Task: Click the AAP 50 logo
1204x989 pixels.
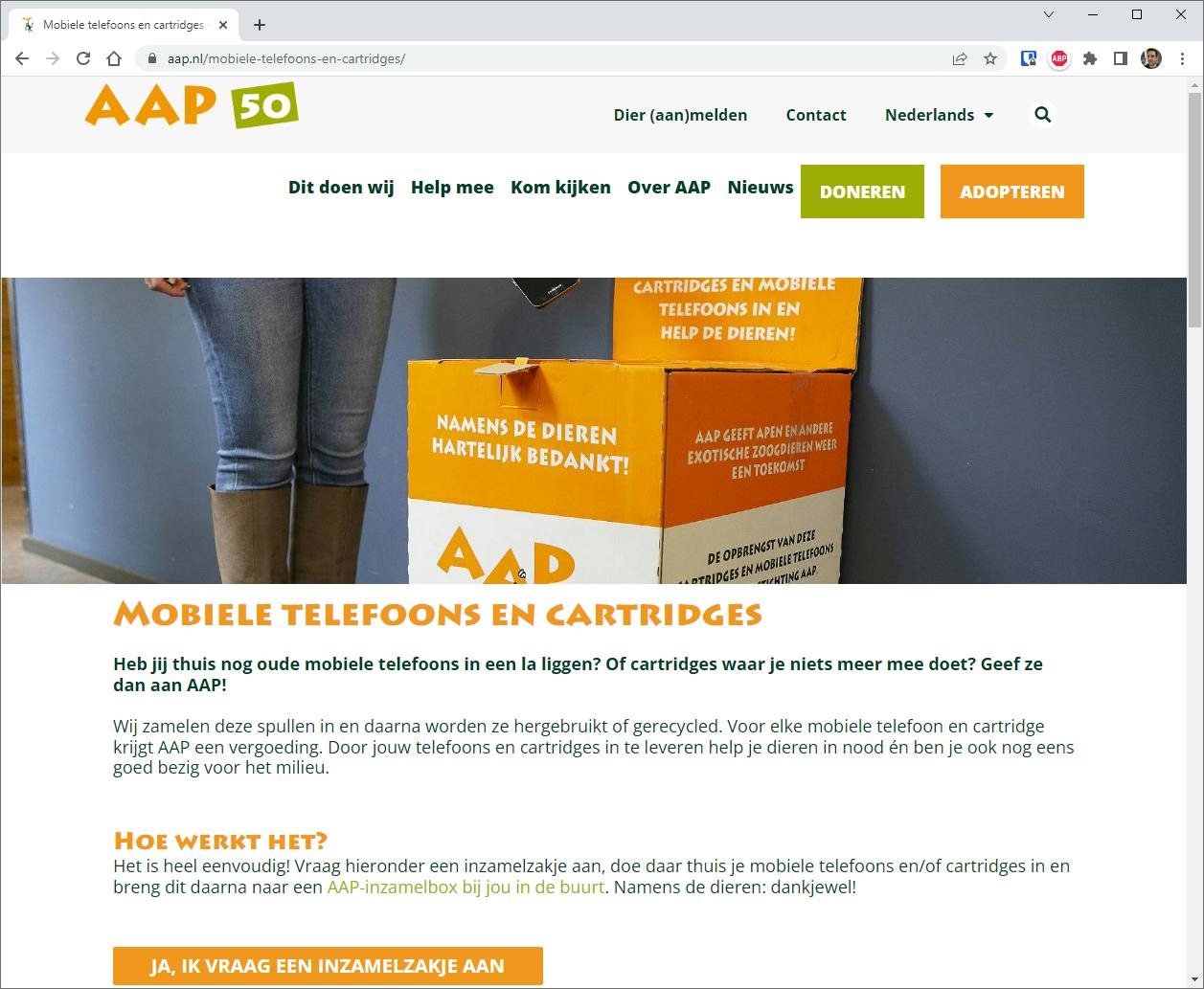Action: click(192, 105)
